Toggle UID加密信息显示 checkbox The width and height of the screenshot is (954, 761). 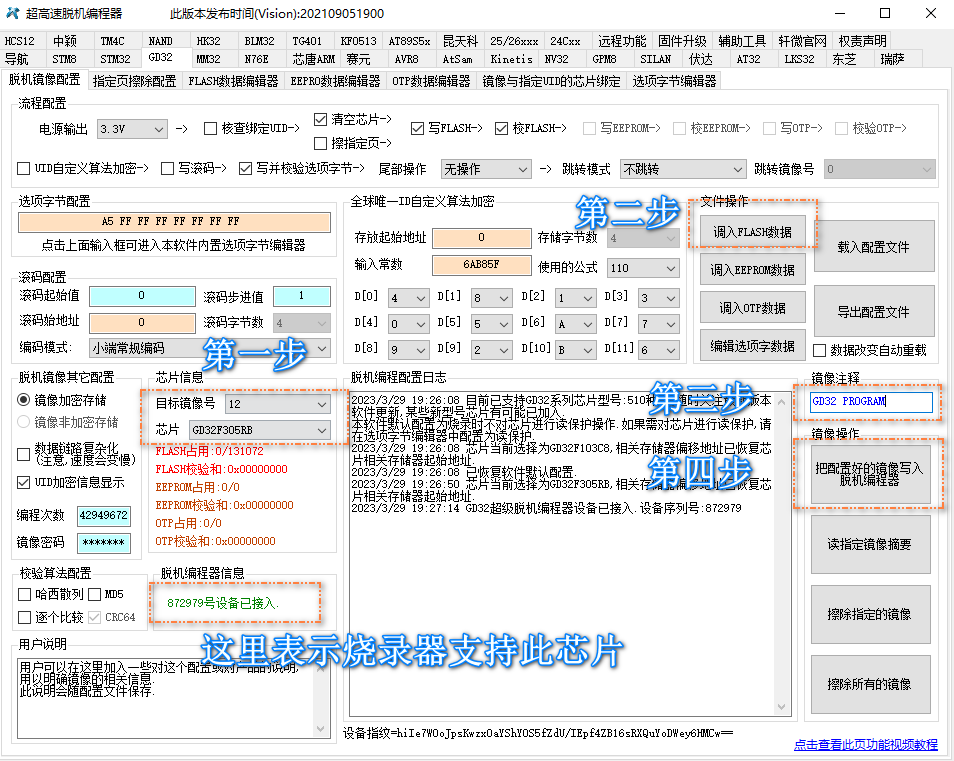pyautogui.click(x=24, y=482)
